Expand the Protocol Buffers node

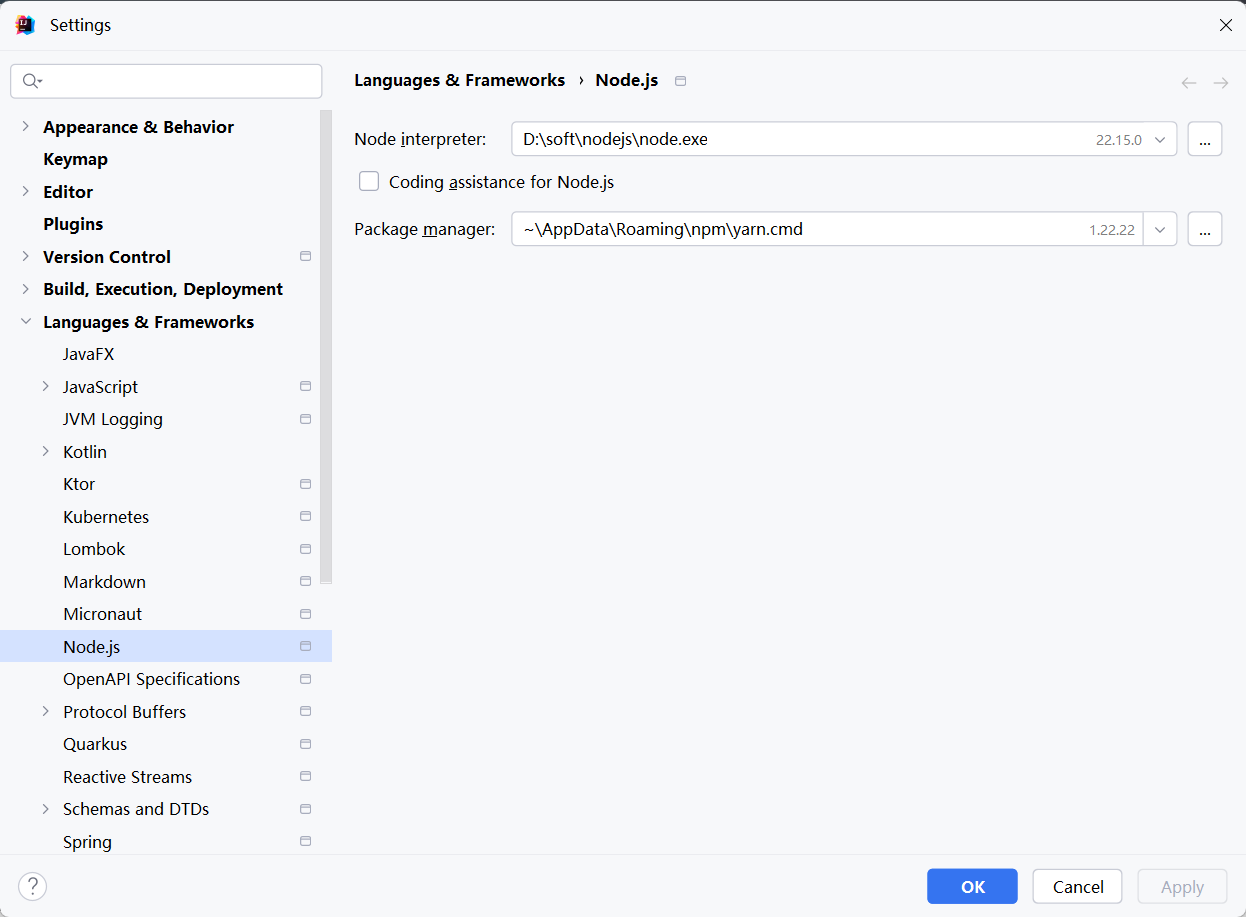(x=45, y=711)
